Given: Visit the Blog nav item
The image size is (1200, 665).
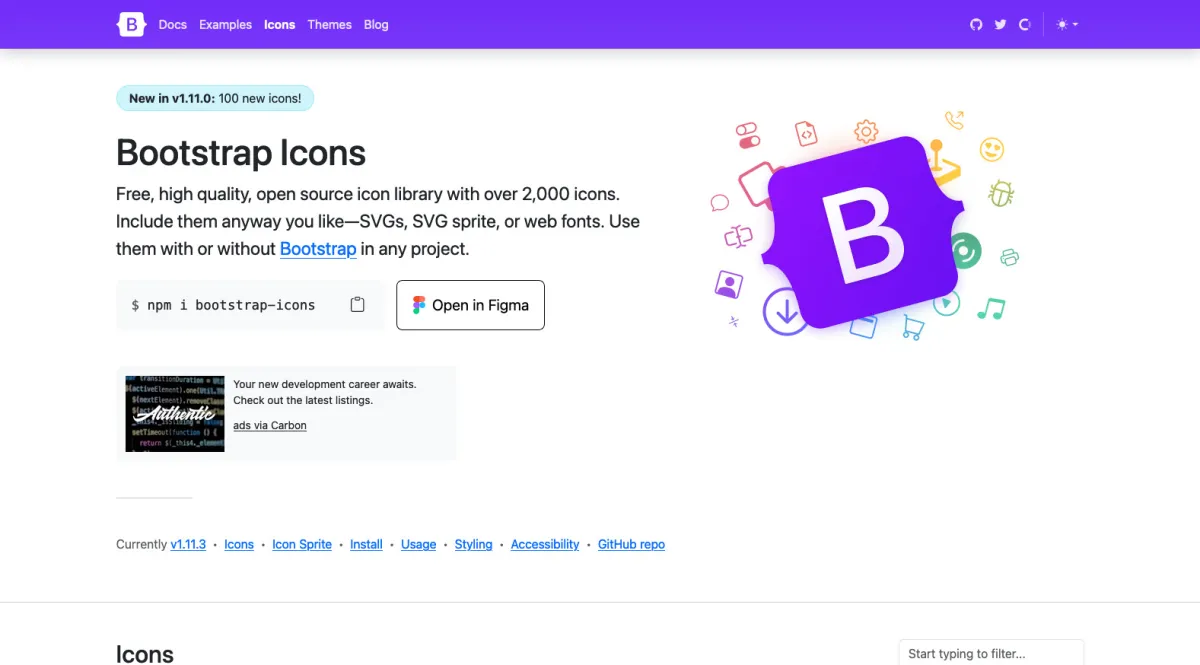Looking at the screenshot, I should 376,24.
